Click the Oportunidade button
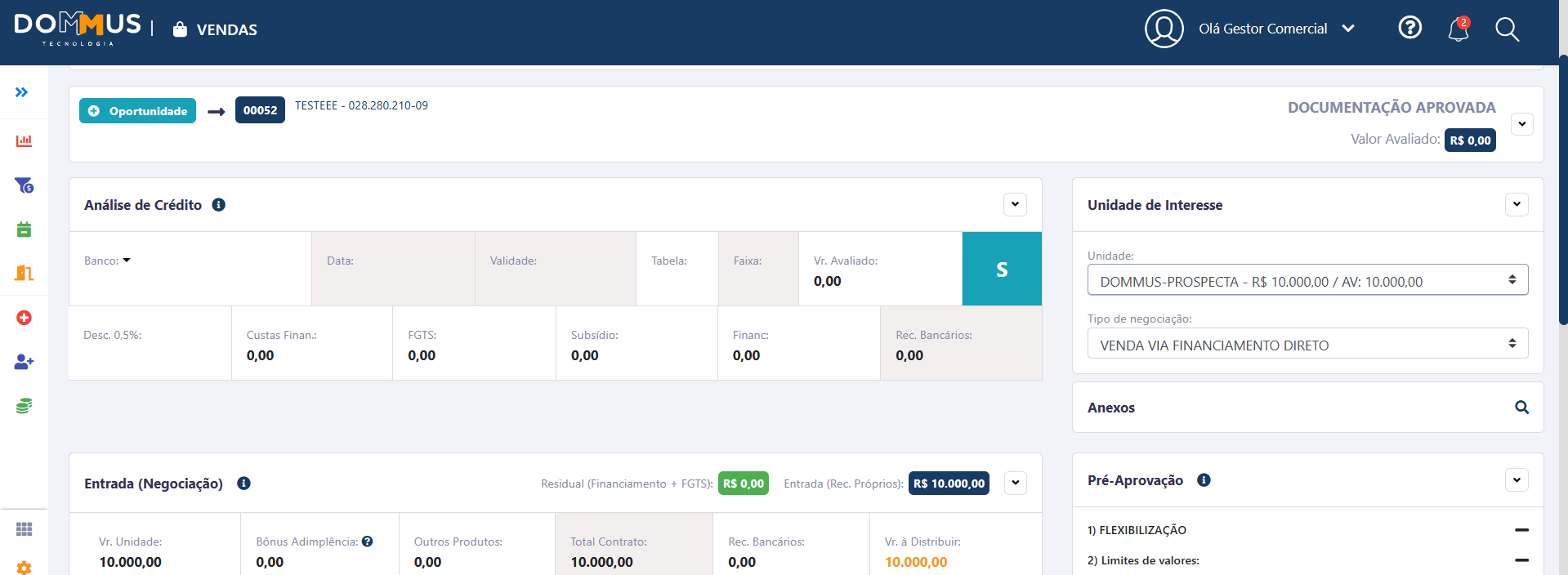Screen dimensions: 1568x575 [137, 111]
